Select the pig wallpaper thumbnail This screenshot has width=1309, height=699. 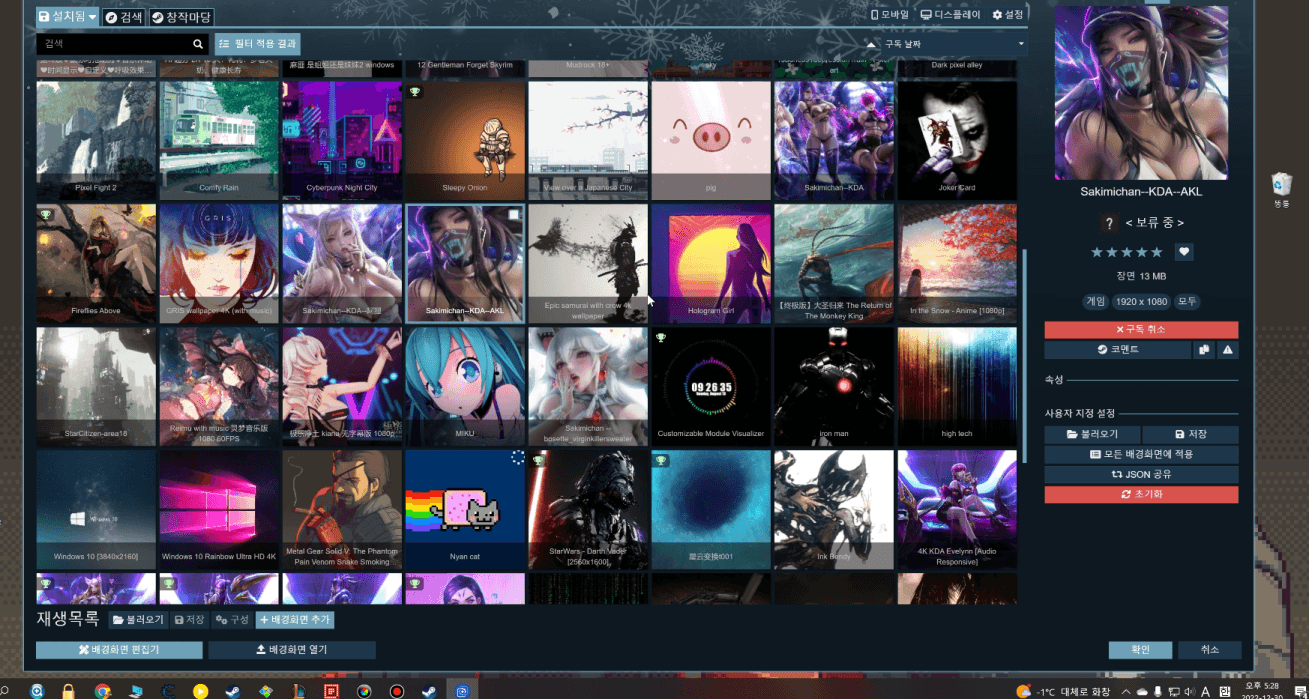(x=711, y=140)
